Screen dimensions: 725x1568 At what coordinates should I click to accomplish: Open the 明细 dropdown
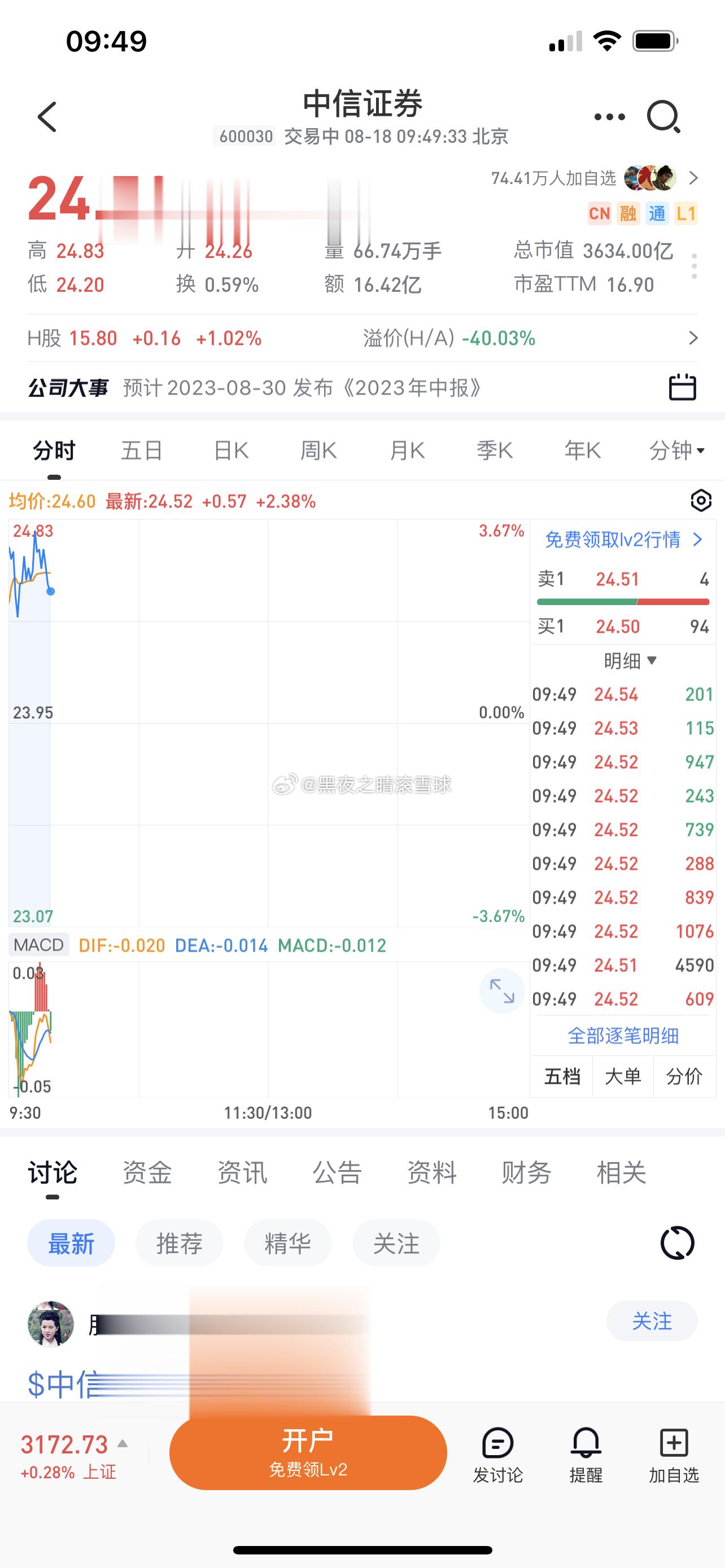click(x=630, y=660)
